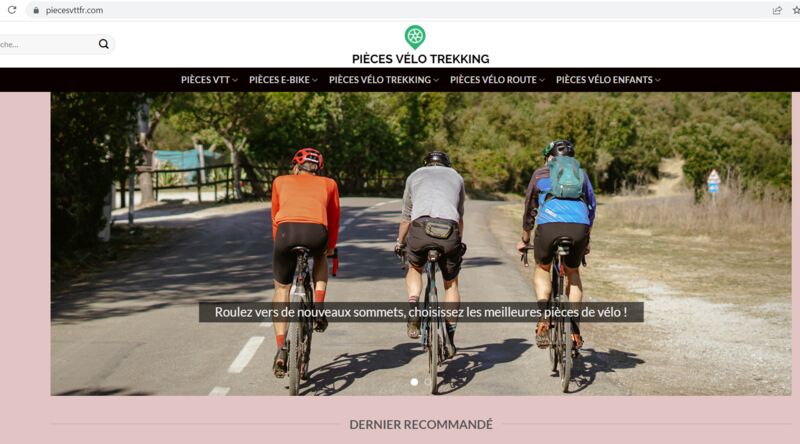This screenshot has width=800, height=444.
Task: Open the Pièces VTT menu item
Action: coord(205,80)
